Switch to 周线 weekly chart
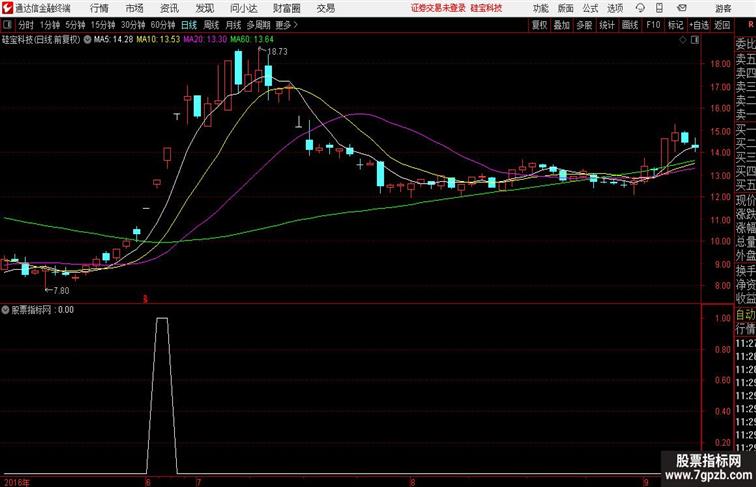756x487 pixels. (211, 25)
